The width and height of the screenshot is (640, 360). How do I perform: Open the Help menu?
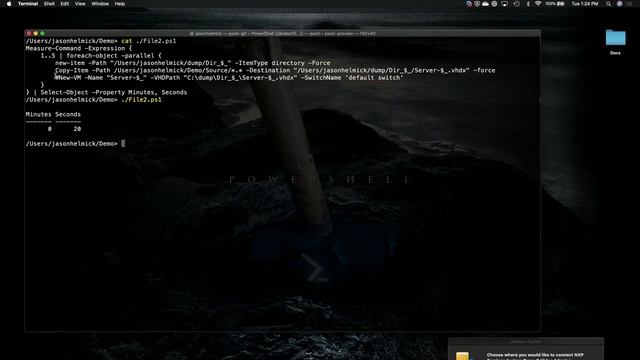tap(120, 4)
